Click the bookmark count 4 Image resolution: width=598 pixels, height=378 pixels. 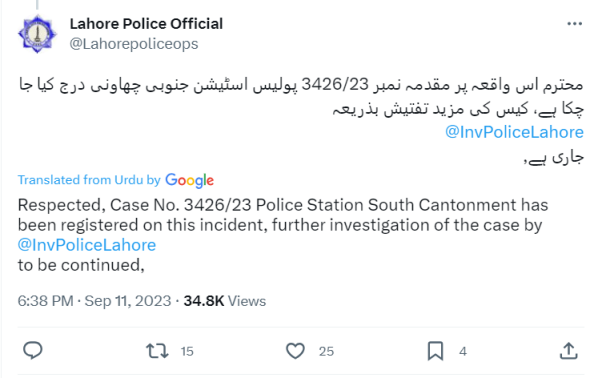coord(463,351)
